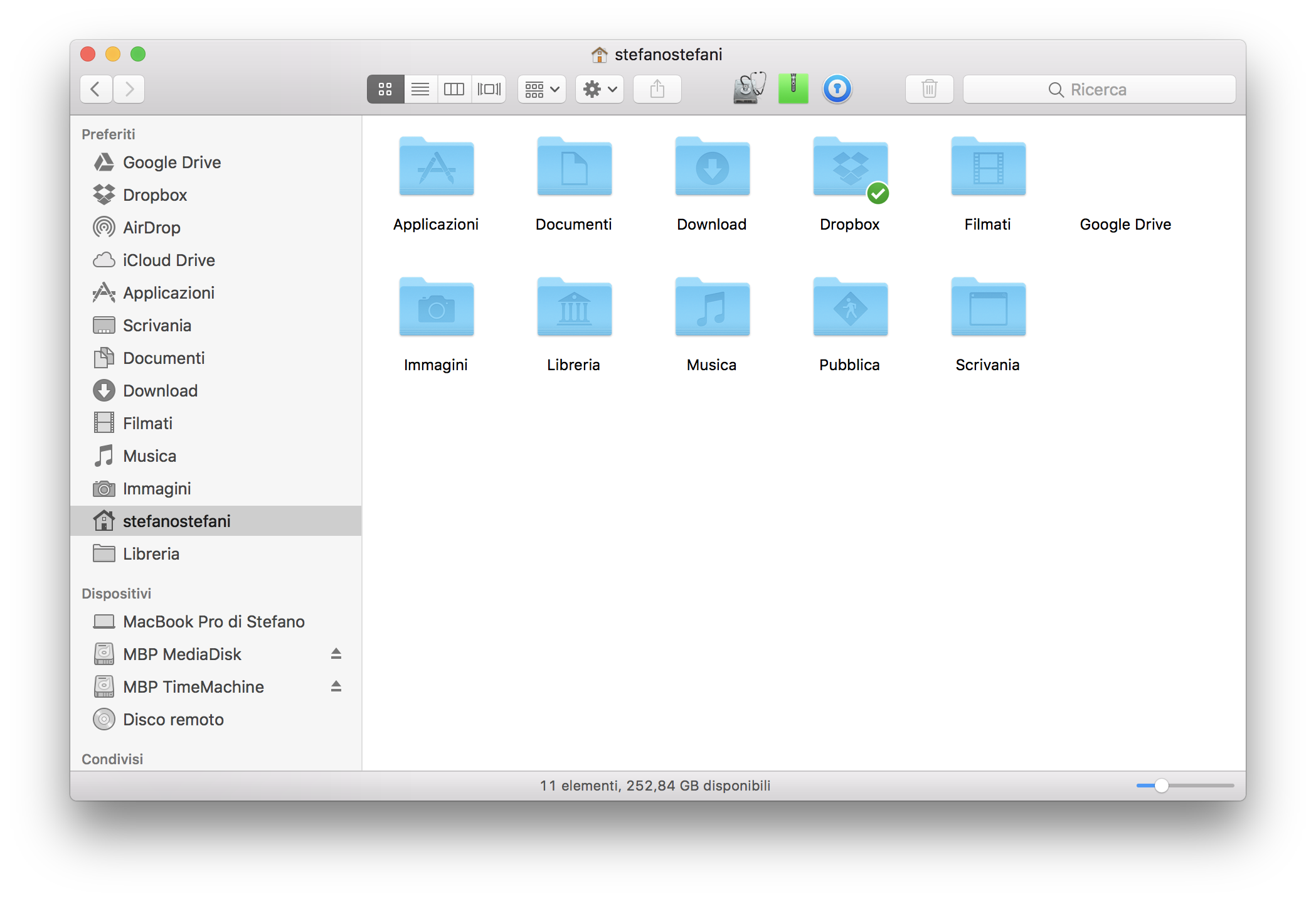This screenshot has height=901, width=1316.
Task: Switch to list view mode
Action: click(x=420, y=89)
